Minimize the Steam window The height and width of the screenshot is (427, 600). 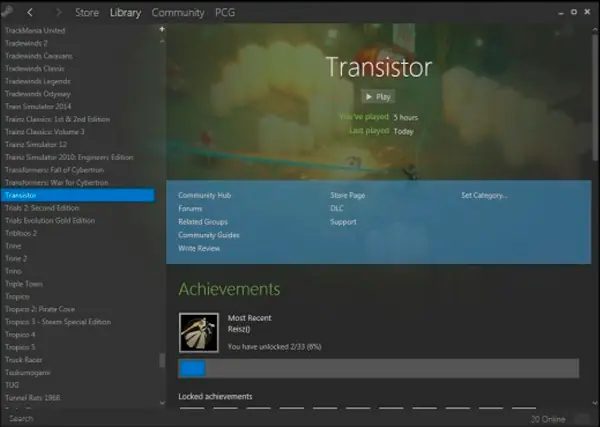(561, 13)
